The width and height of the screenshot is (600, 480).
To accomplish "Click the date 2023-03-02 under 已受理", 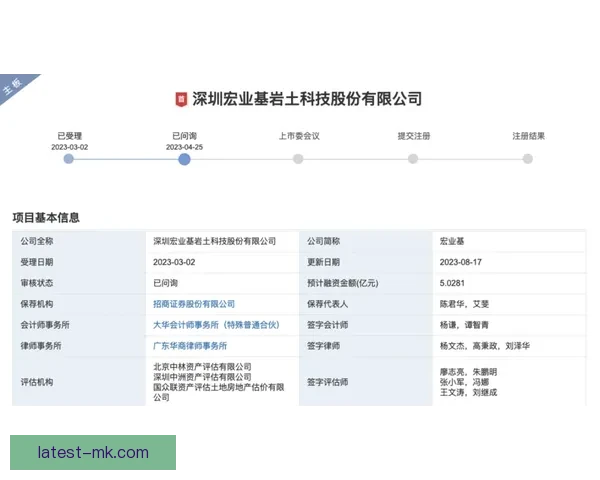I will point(70,147).
